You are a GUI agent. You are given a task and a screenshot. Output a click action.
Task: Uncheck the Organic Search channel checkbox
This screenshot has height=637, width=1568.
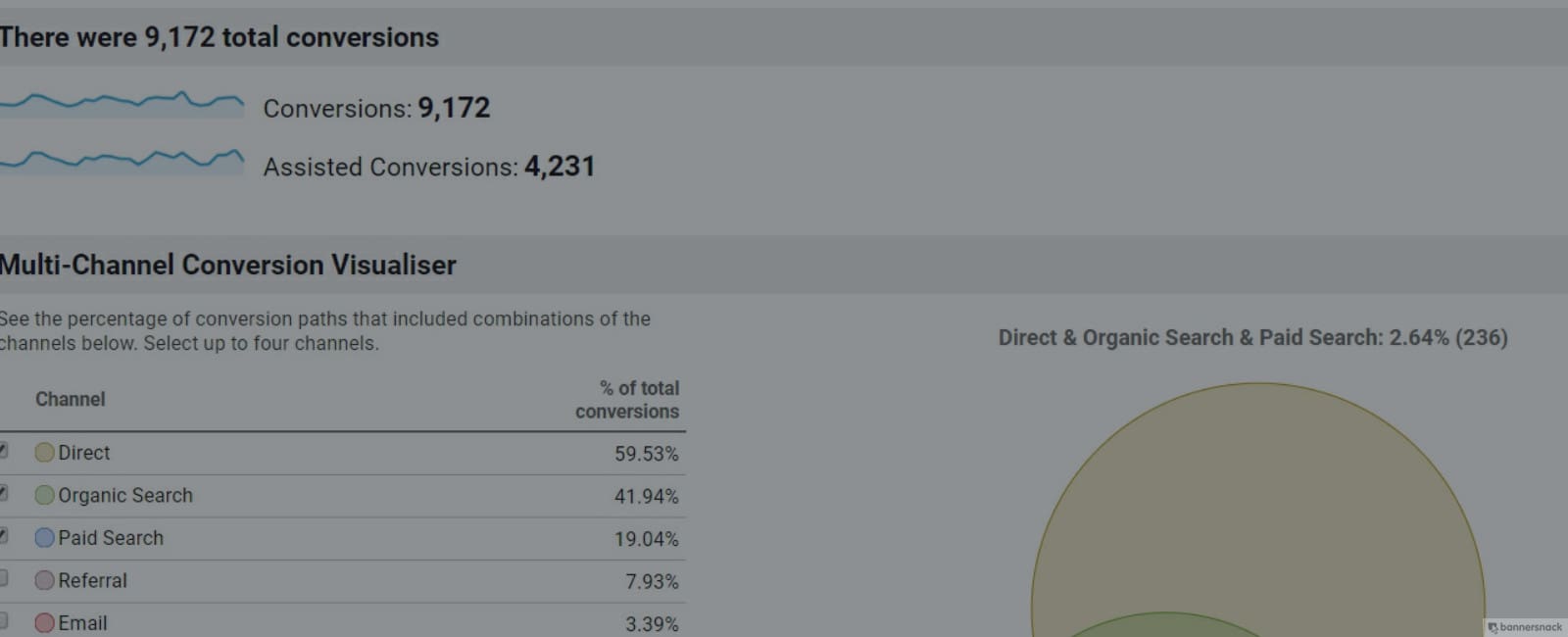pos(3,494)
